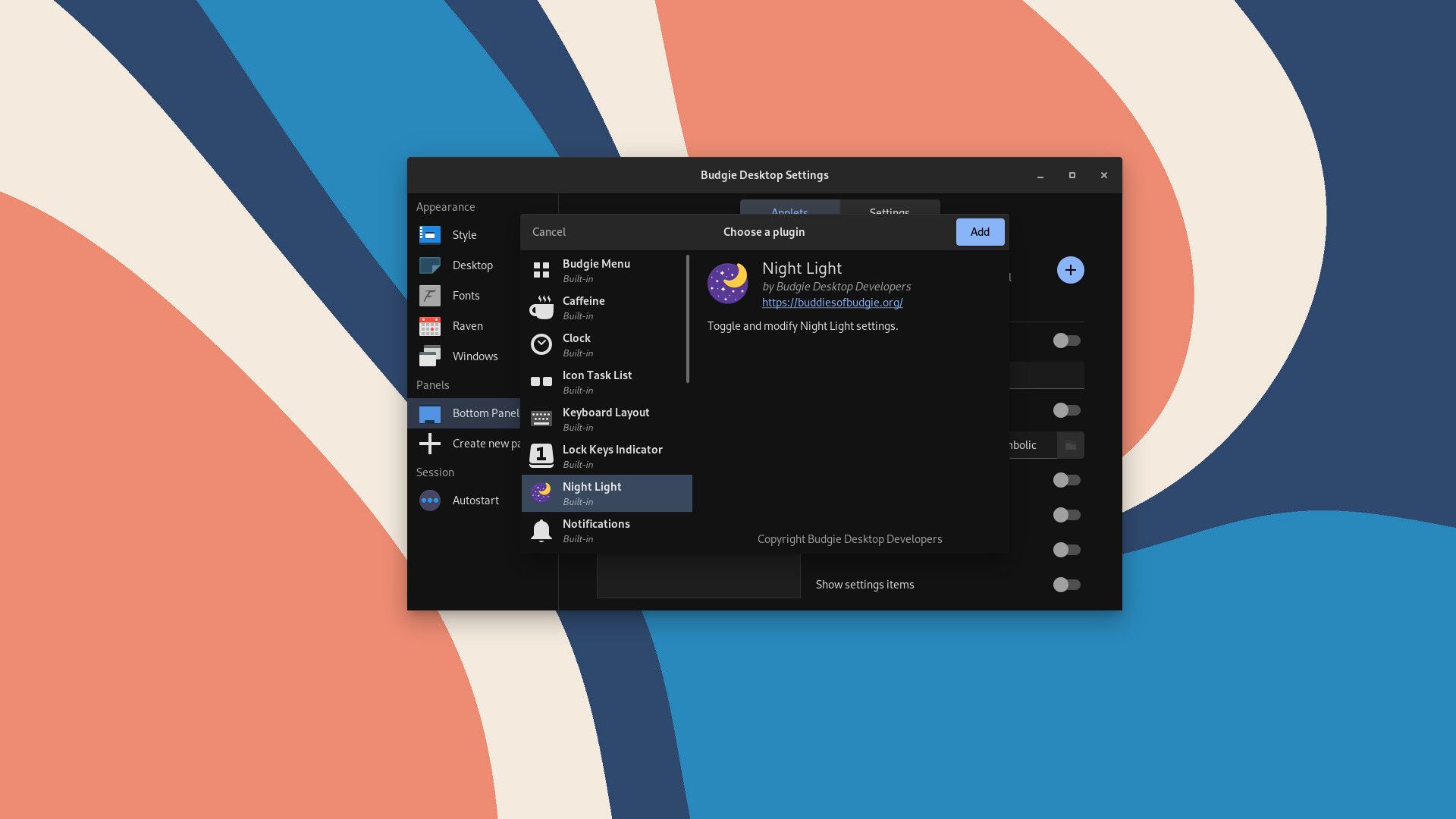Enable Show settings items toggle
The height and width of the screenshot is (819, 1456).
[x=1065, y=584]
